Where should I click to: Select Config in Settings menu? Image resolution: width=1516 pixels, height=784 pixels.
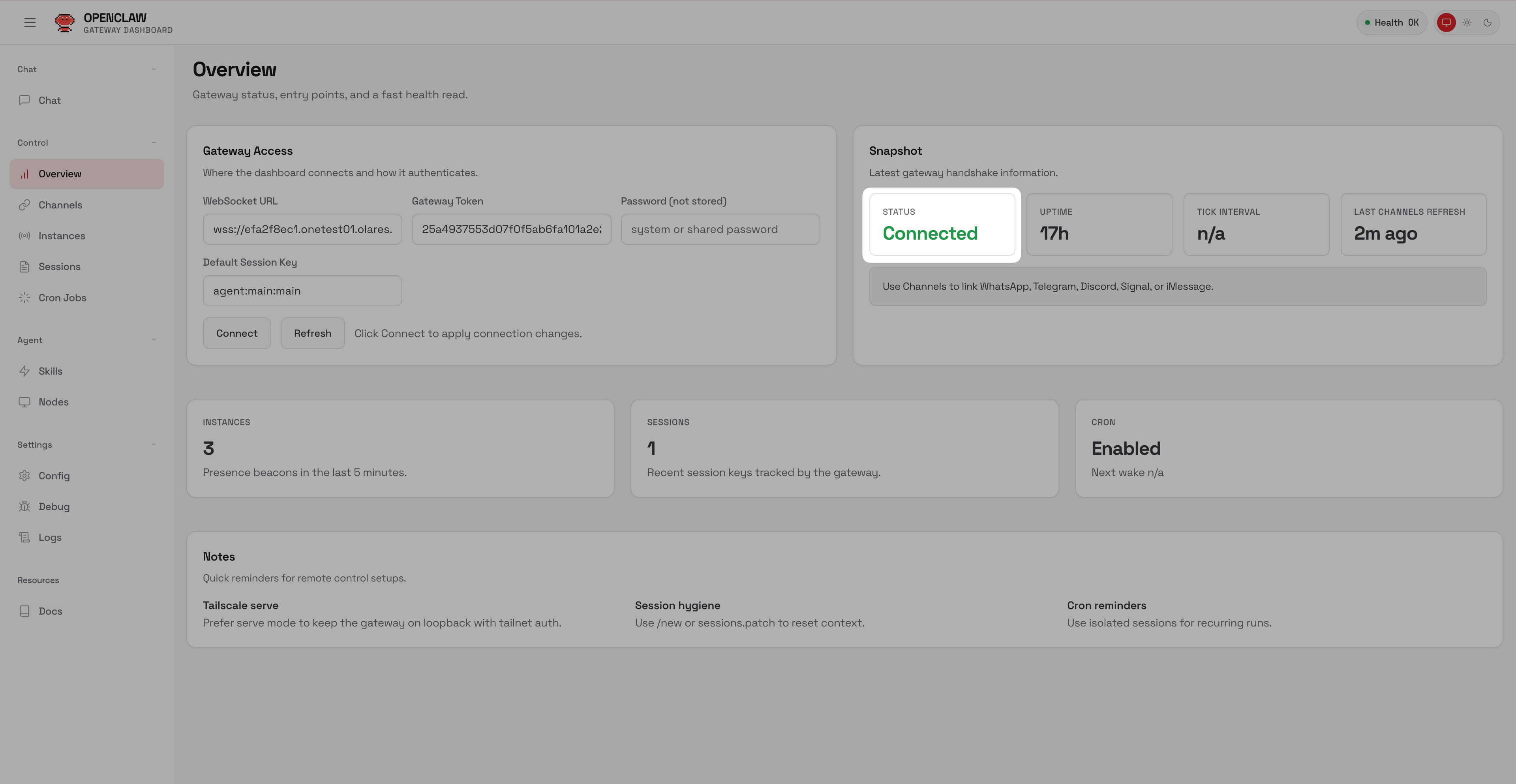pyautogui.click(x=54, y=476)
